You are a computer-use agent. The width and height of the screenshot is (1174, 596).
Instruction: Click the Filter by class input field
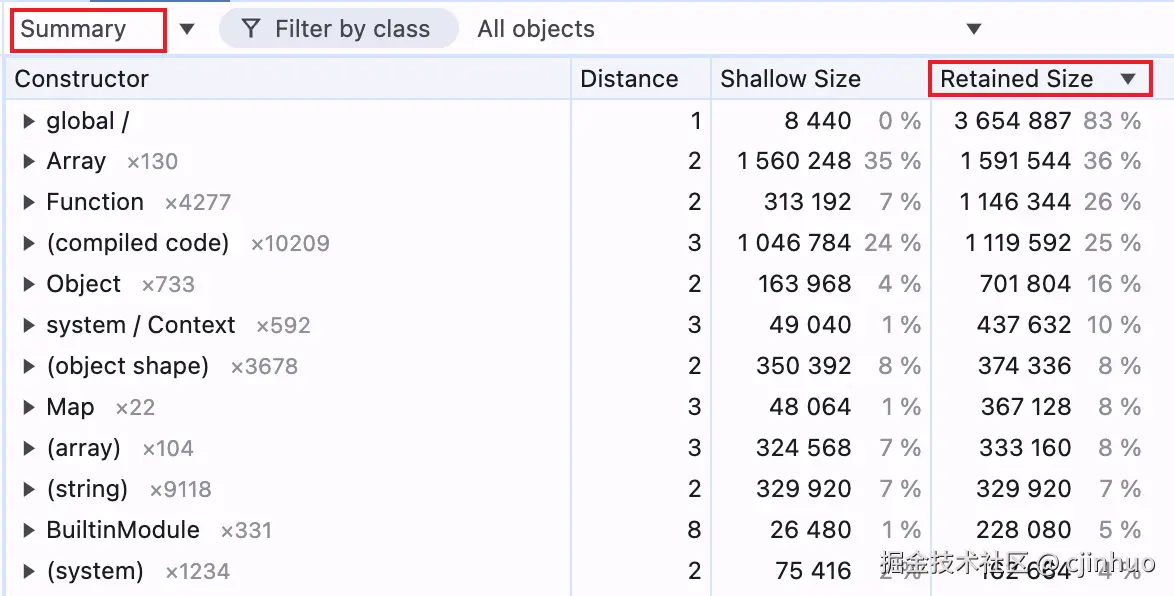click(352, 29)
